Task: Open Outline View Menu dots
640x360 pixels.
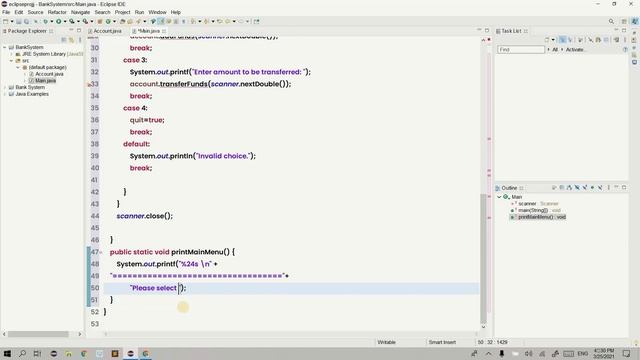Action: (x=609, y=188)
